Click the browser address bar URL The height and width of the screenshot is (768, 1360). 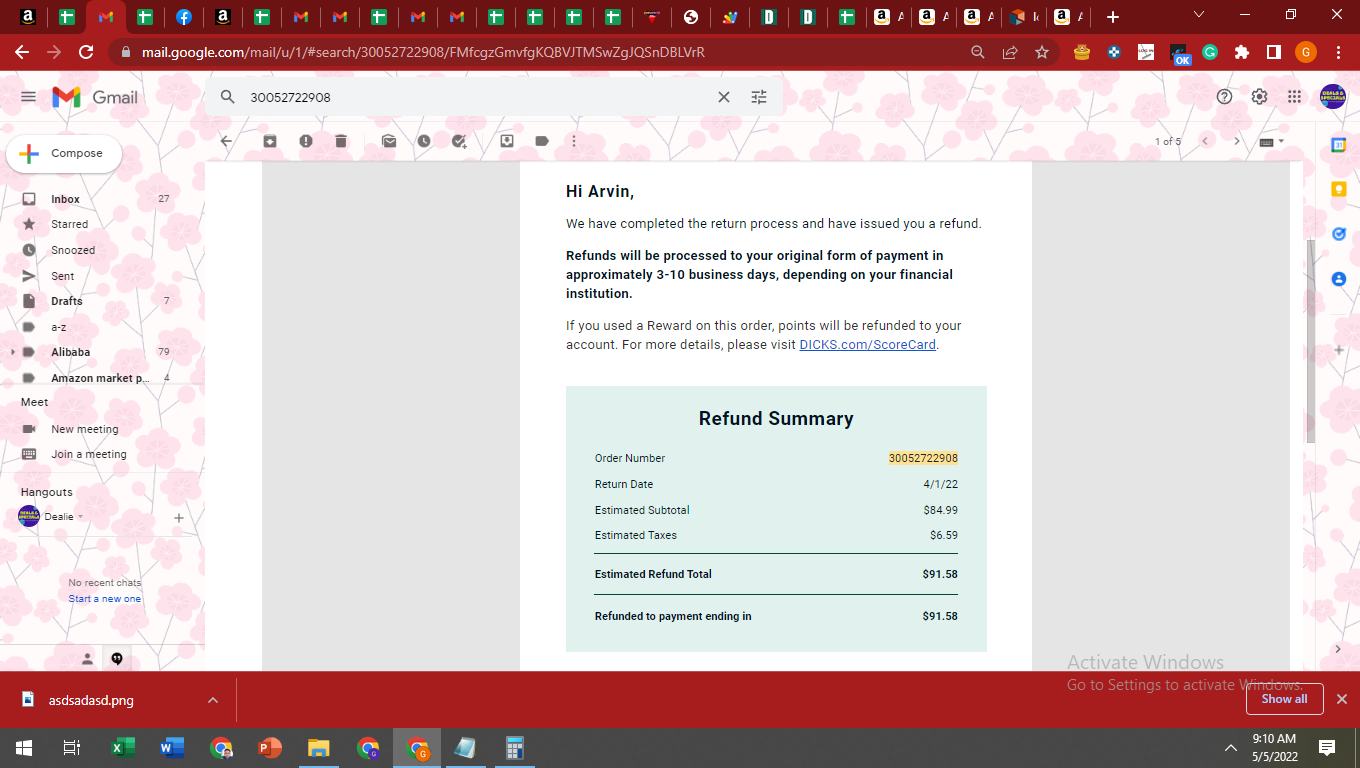click(x=423, y=52)
